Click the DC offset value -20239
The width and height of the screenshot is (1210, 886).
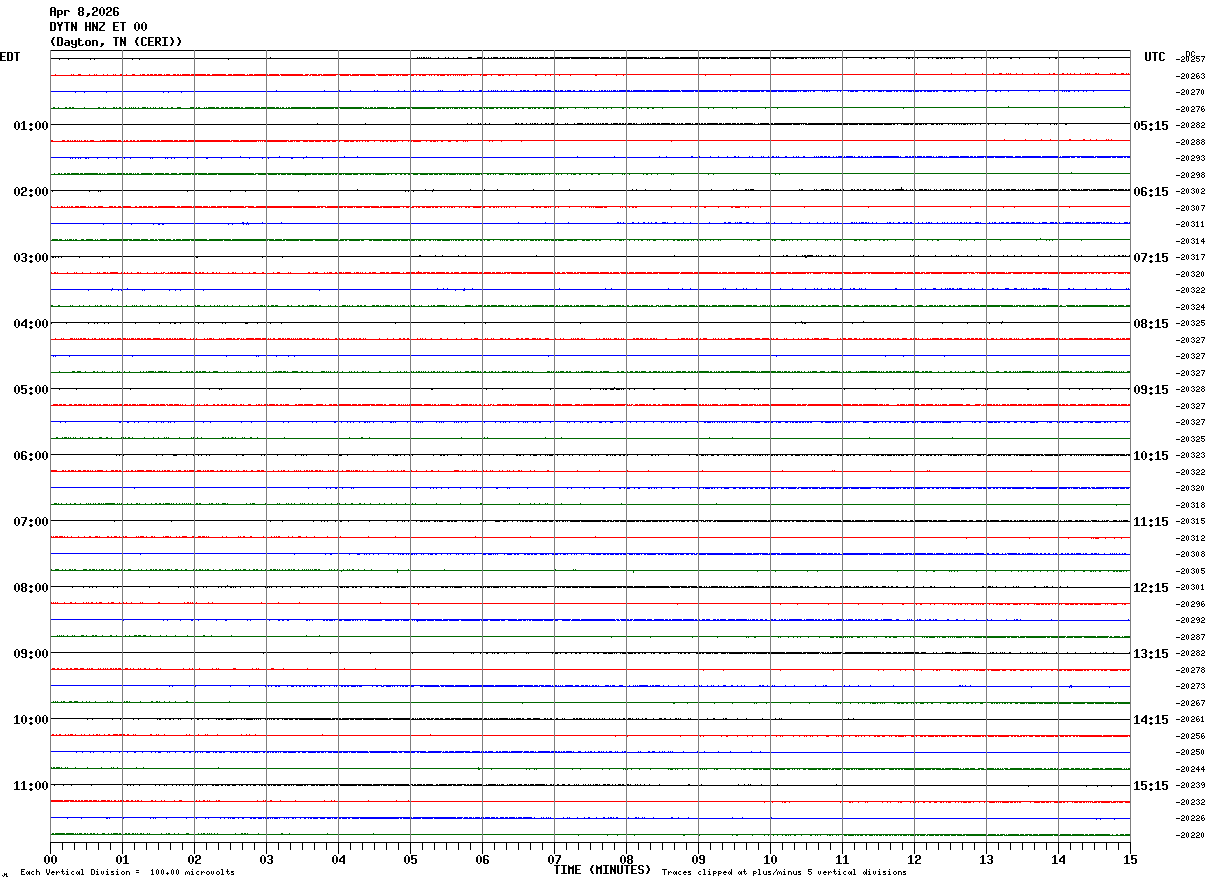tap(1191, 786)
